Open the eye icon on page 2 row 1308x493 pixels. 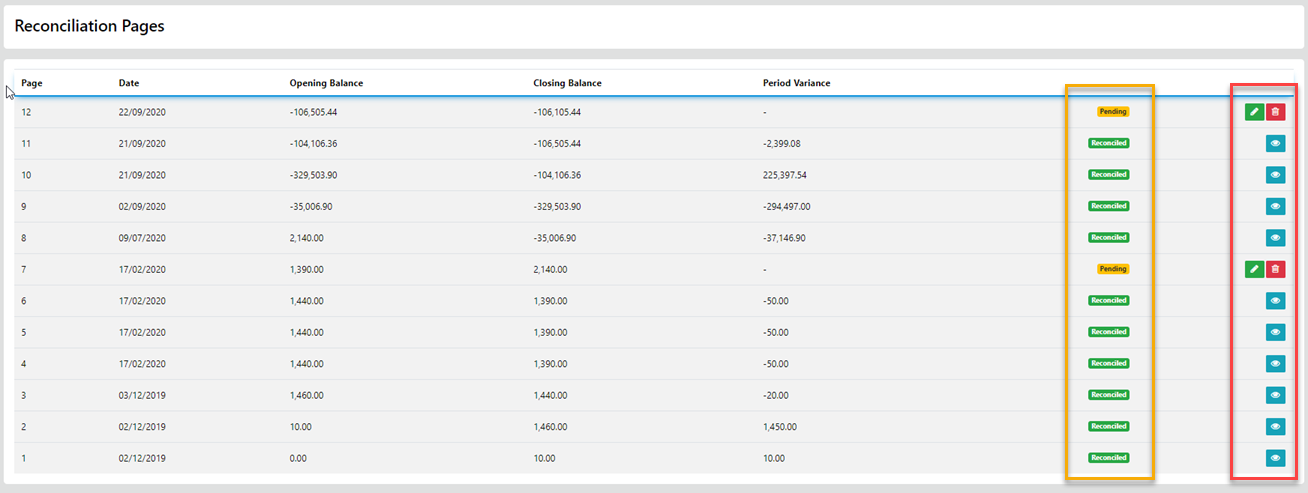(1275, 426)
